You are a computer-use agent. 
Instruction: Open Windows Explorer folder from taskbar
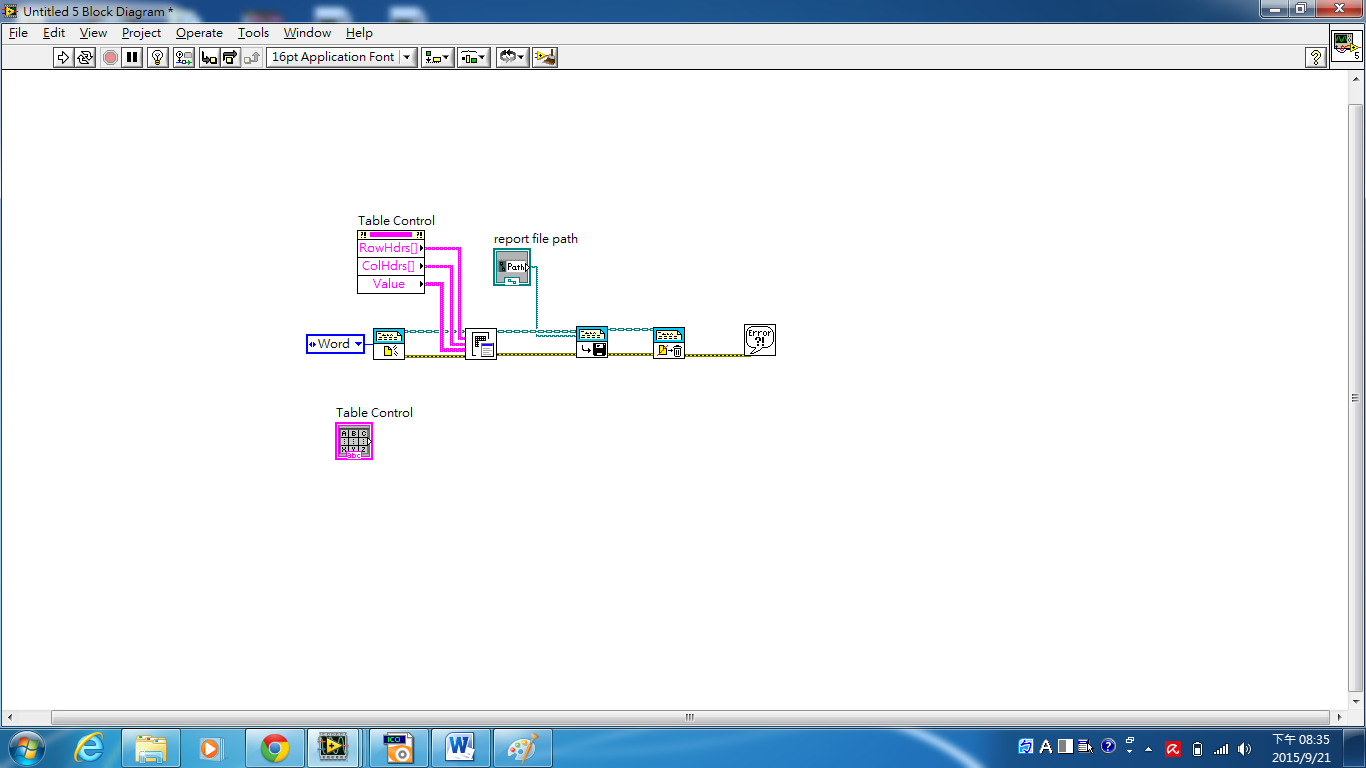[151, 748]
